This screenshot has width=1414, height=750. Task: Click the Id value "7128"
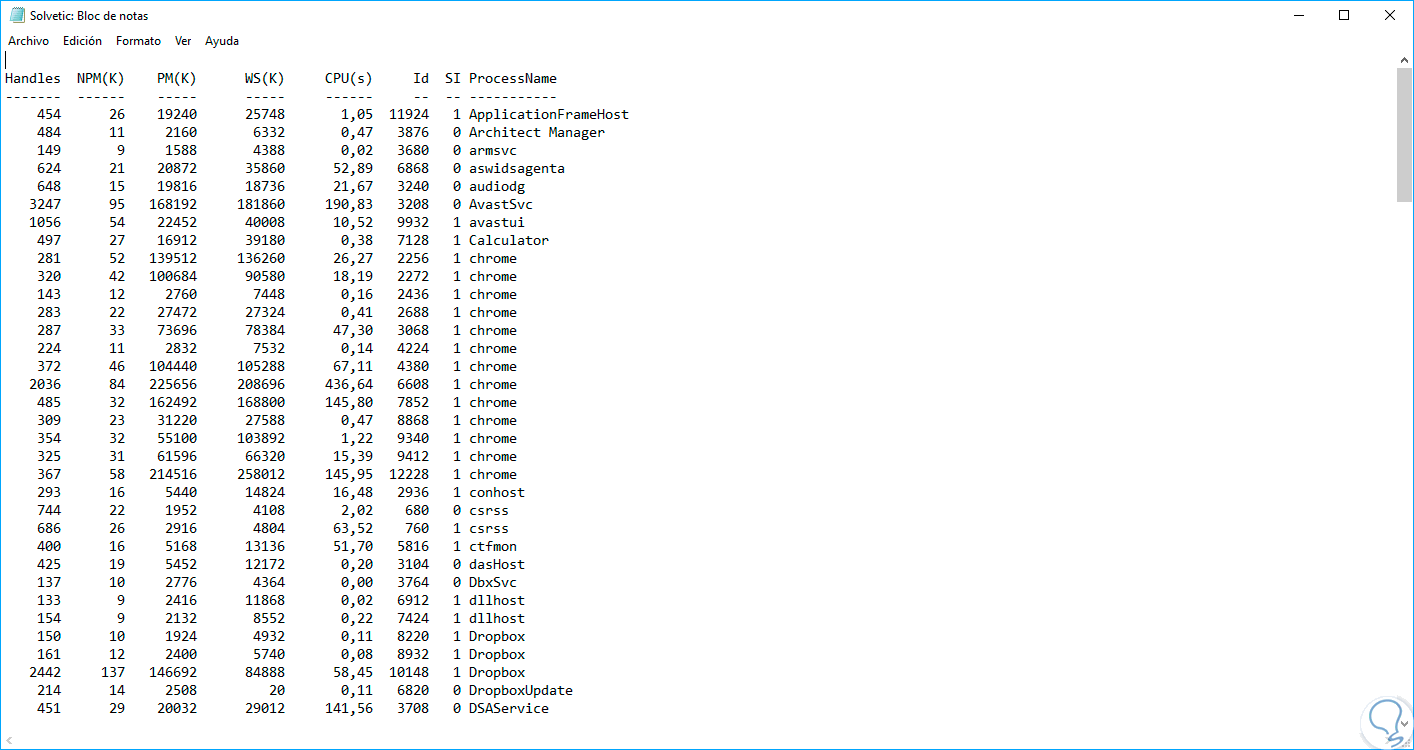(x=413, y=240)
